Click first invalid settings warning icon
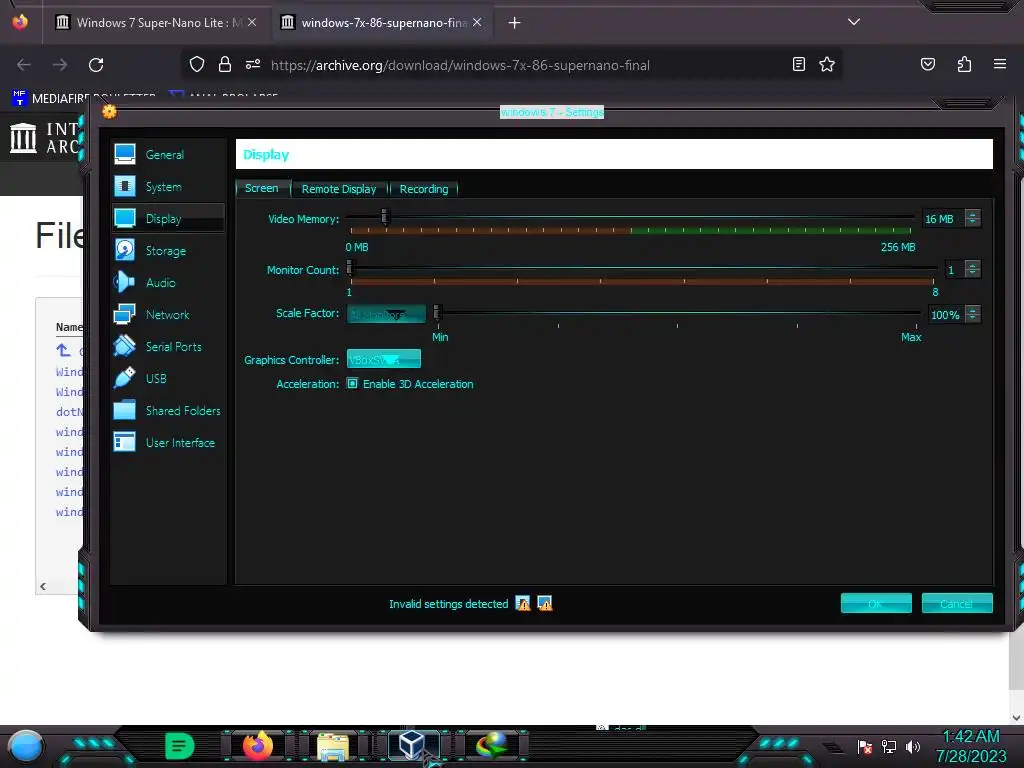 522,603
